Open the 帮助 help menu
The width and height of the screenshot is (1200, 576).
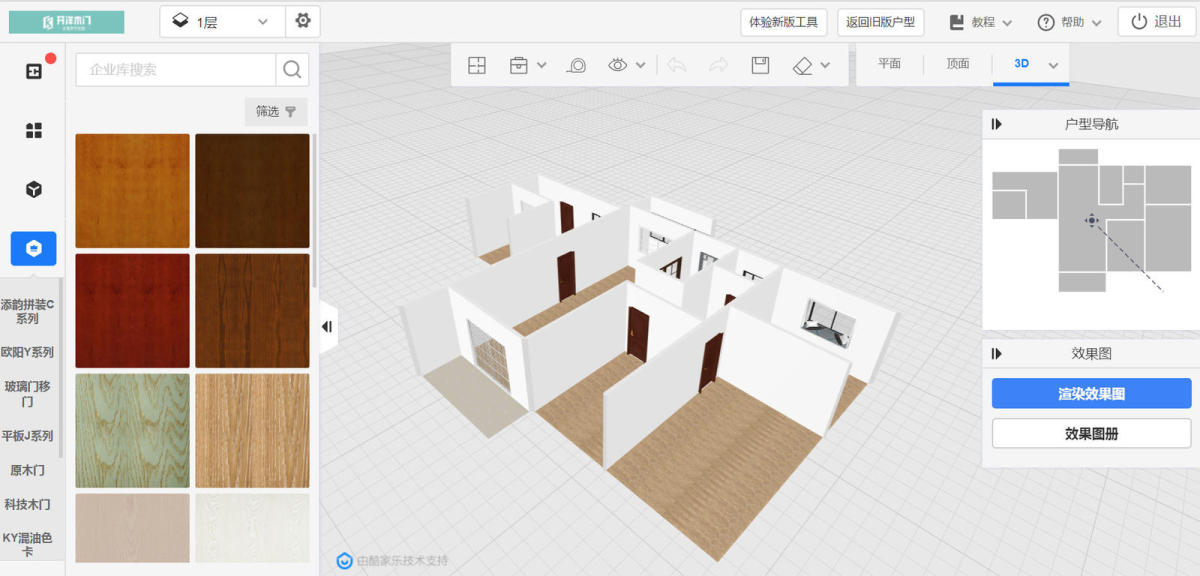[1069, 22]
